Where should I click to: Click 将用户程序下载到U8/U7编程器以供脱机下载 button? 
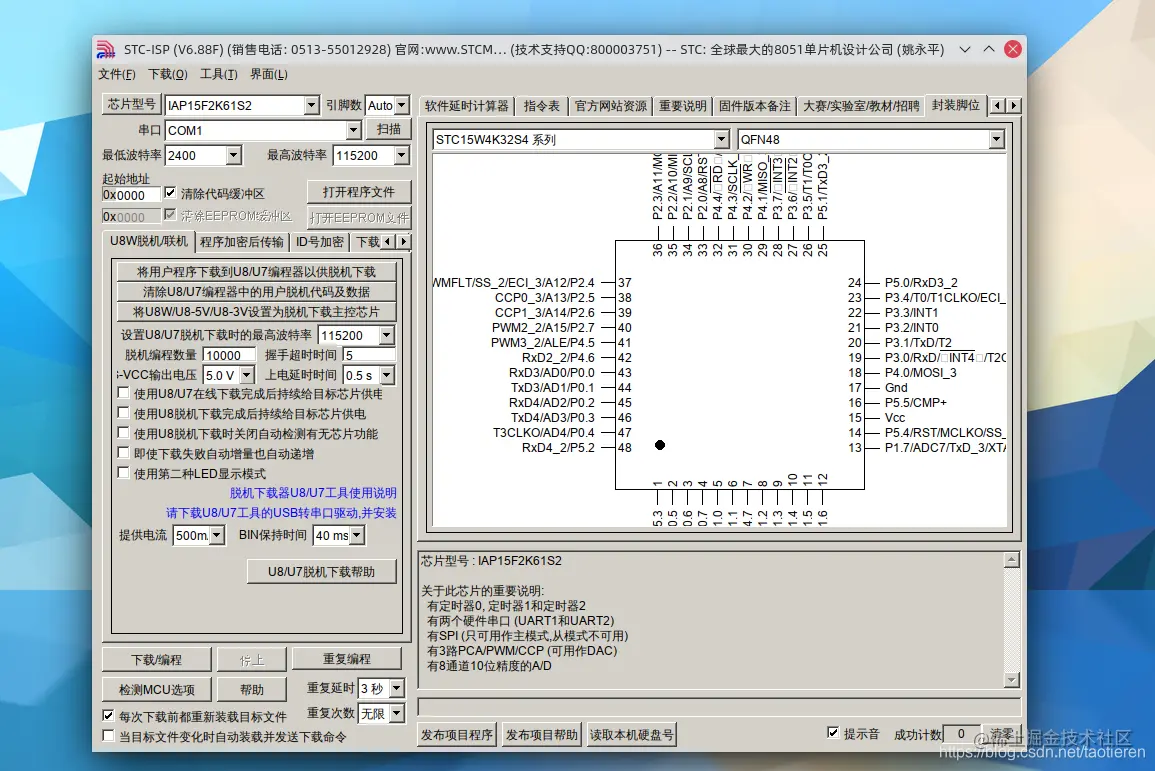(256, 272)
